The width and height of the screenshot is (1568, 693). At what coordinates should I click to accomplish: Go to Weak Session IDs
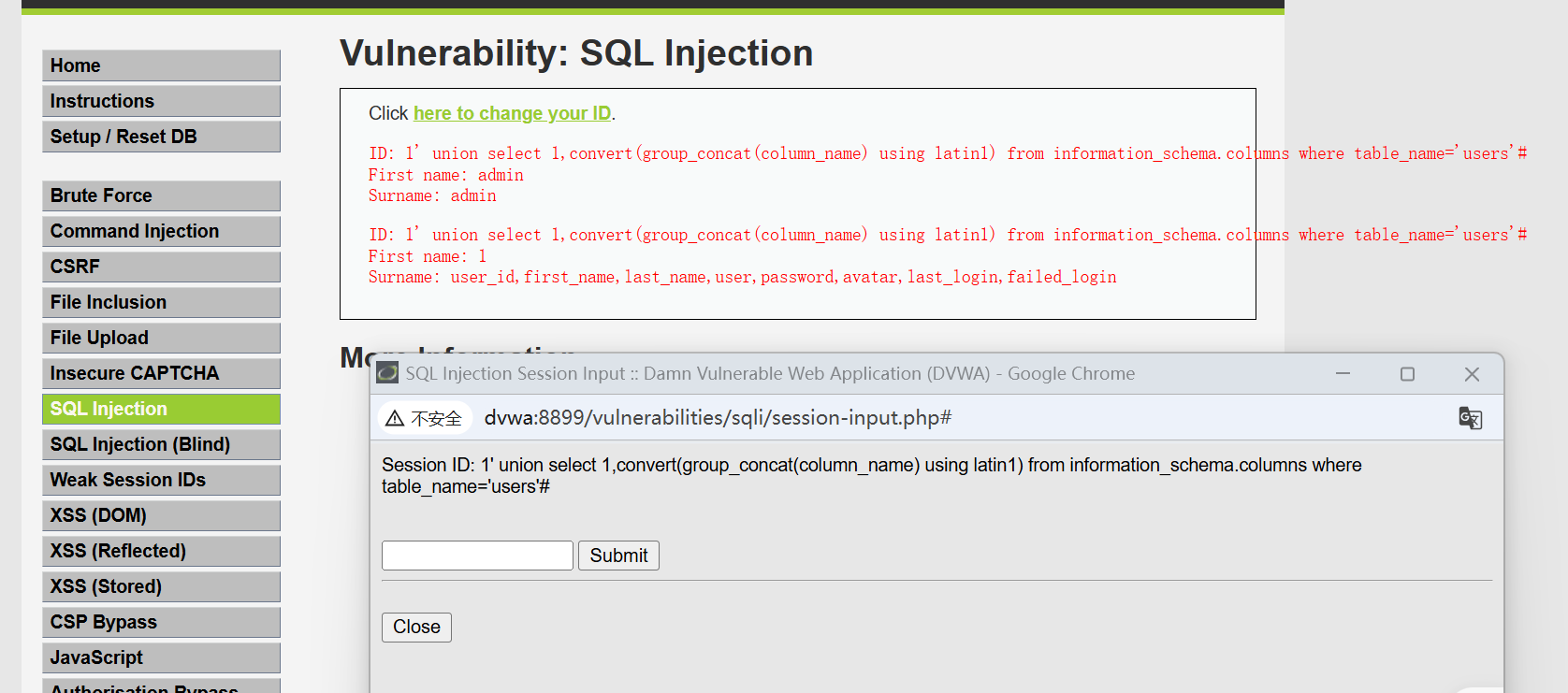tap(161, 480)
